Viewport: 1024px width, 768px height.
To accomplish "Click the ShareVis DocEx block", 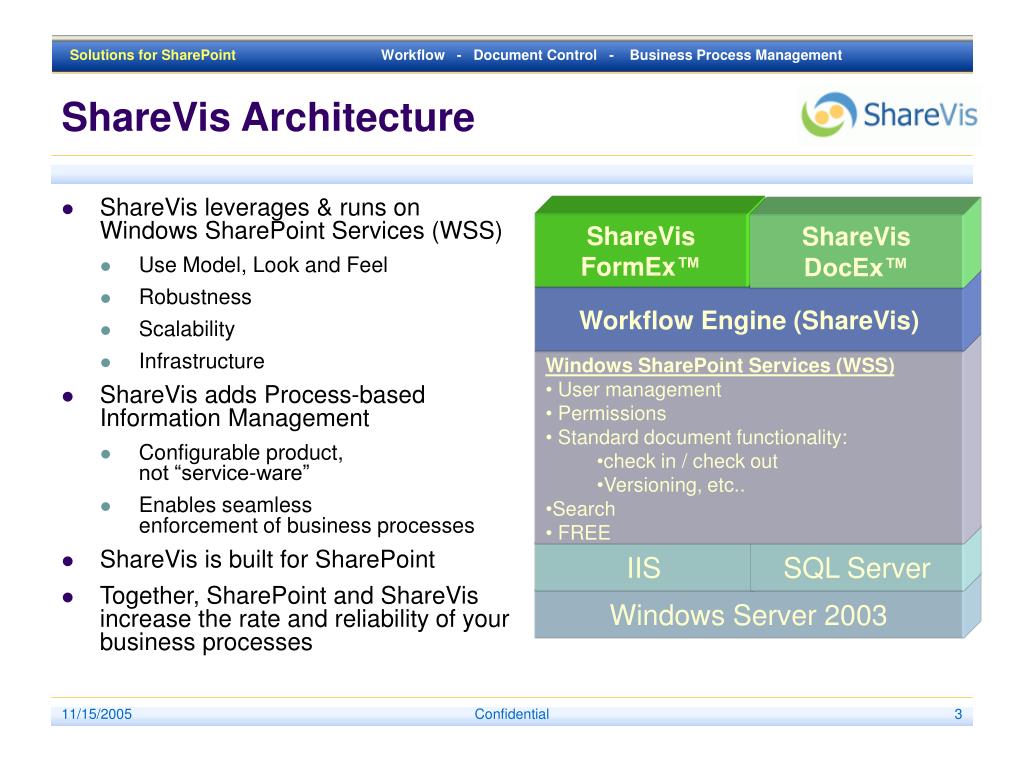I will [856, 251].
